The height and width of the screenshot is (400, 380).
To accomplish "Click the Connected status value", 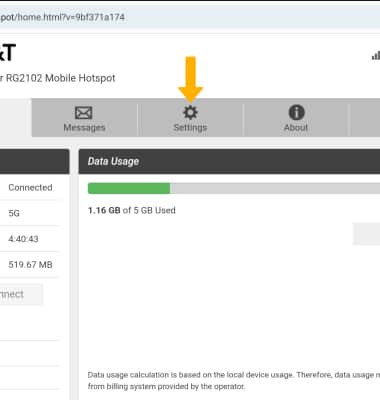I will pyautogui.click(x=30, y=188).
